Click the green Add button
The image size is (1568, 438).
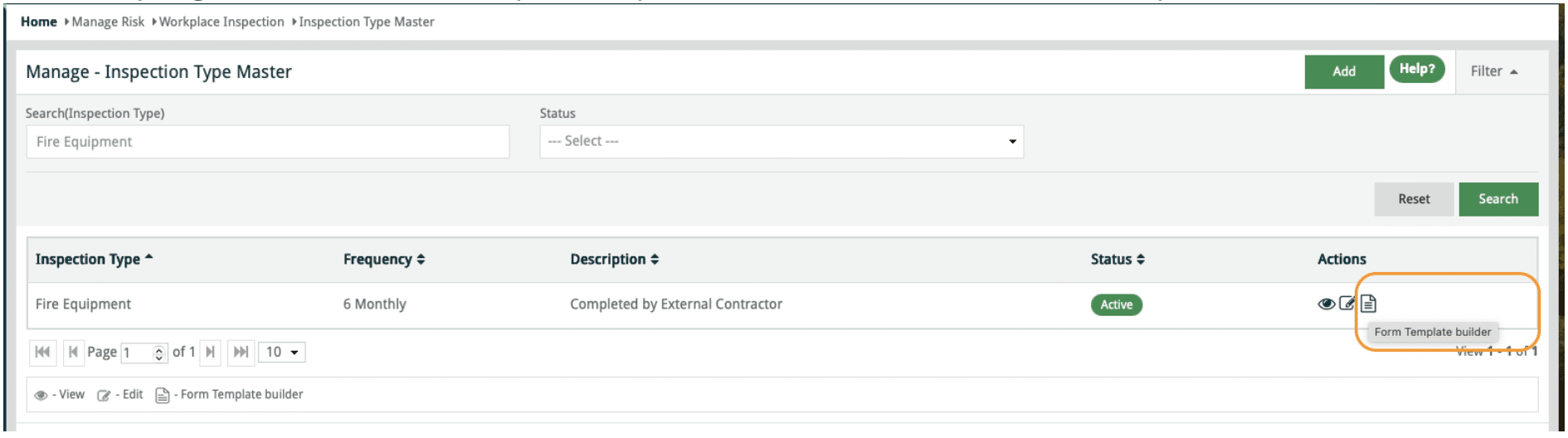[x=1343, y=71]
